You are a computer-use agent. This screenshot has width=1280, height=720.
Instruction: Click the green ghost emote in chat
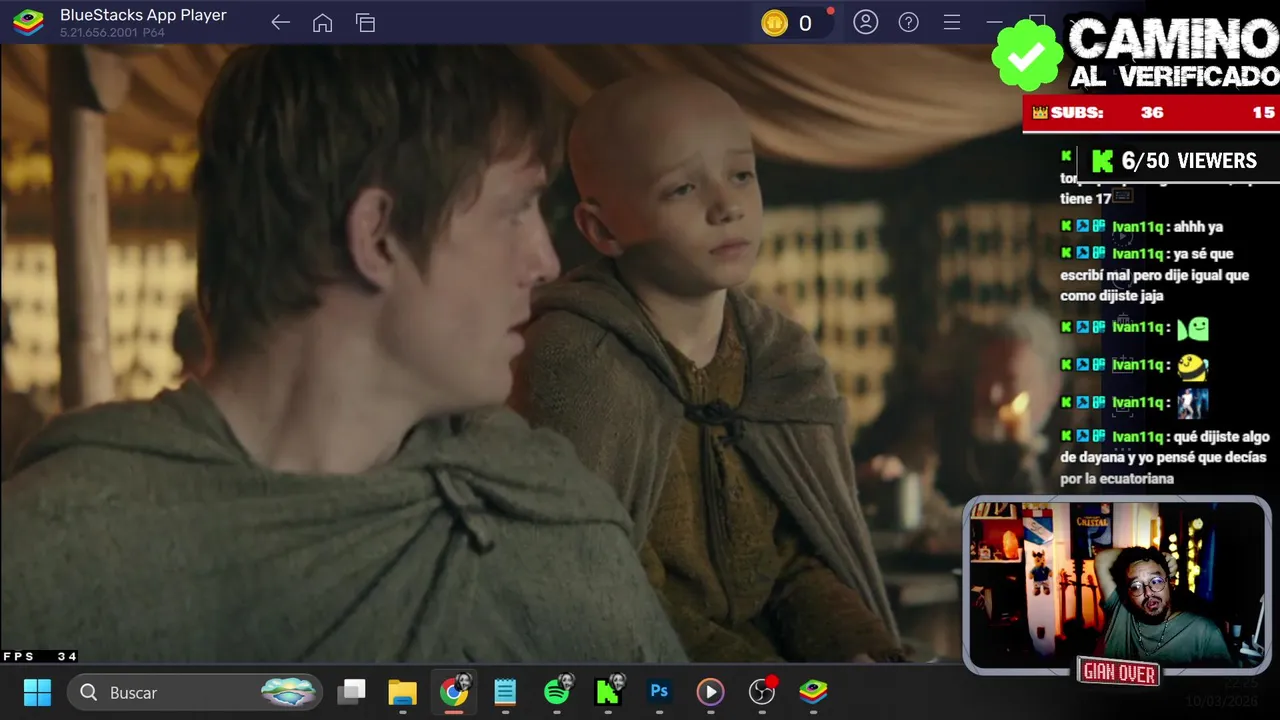coord(1193,328)
